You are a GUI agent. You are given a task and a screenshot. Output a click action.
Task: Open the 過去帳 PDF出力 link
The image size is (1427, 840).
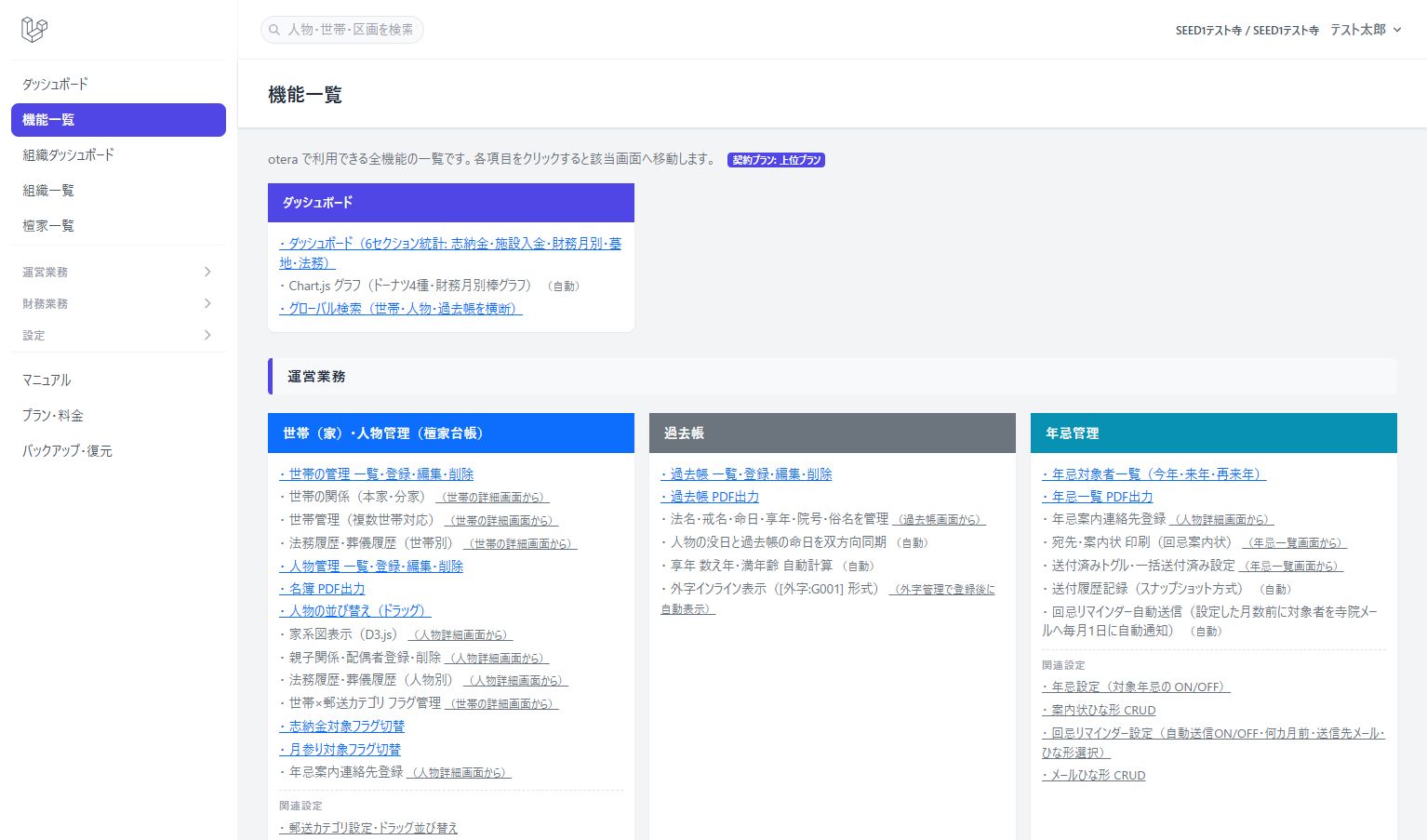tap(710, 497)
